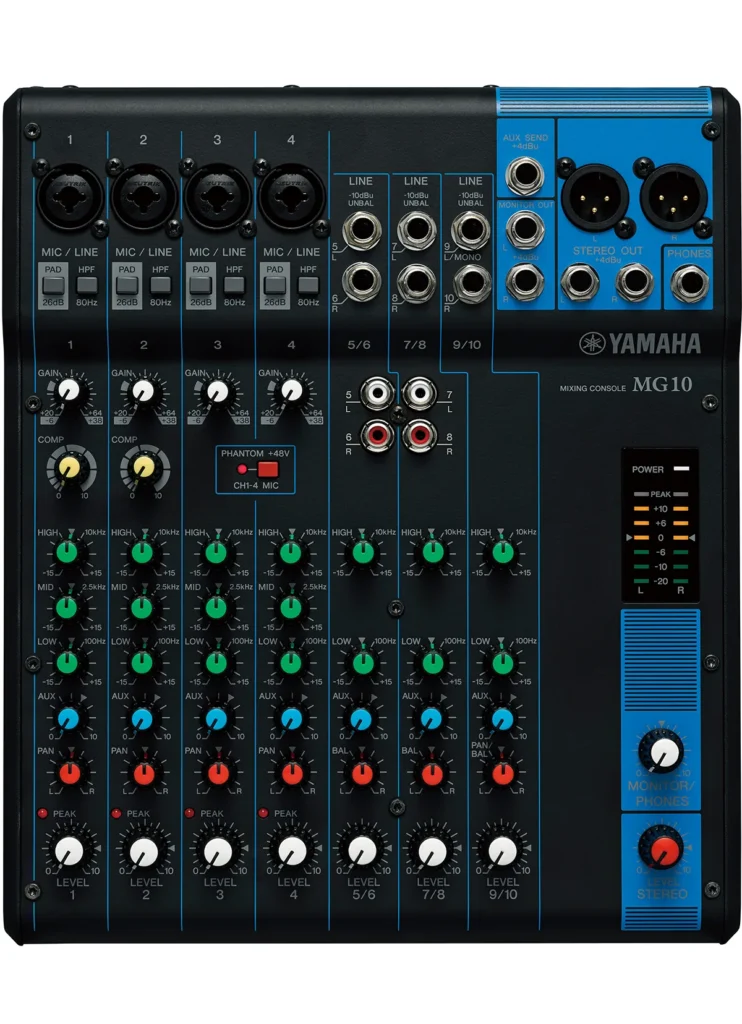742x1024 pixels.
Task: Click the LINE 6 R input jack
Action: [x=362, y=281]
